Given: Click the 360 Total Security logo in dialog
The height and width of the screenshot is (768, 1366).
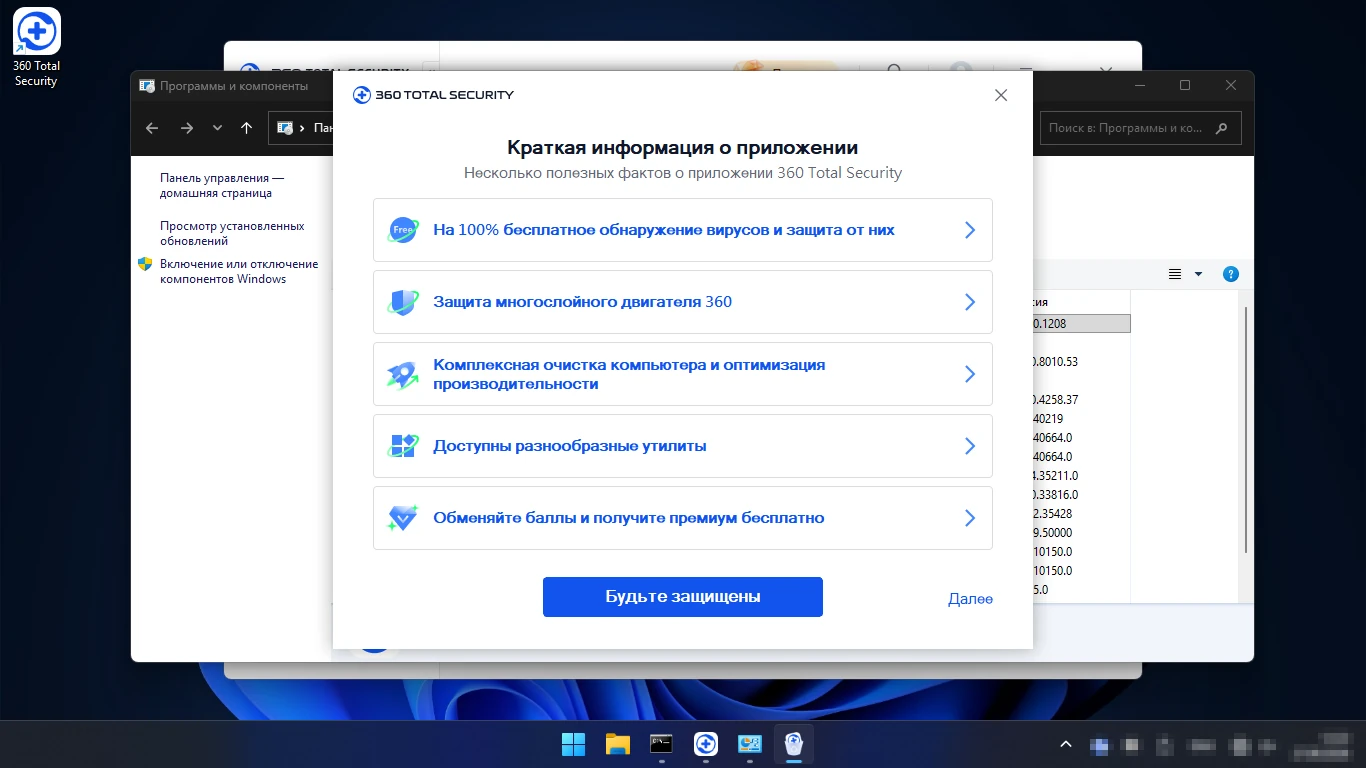Looking at the screenshot, I should (x=433, y=95).
